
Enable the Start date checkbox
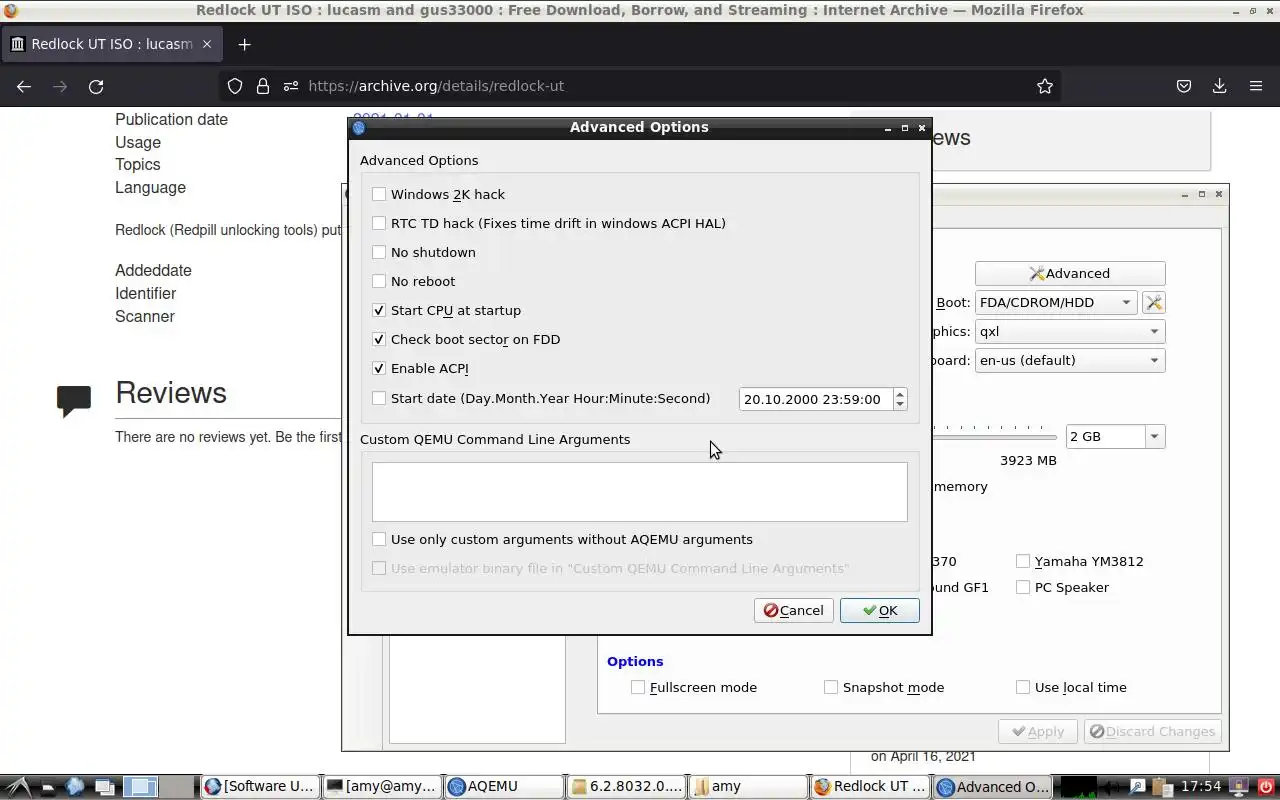pos(379,398)
